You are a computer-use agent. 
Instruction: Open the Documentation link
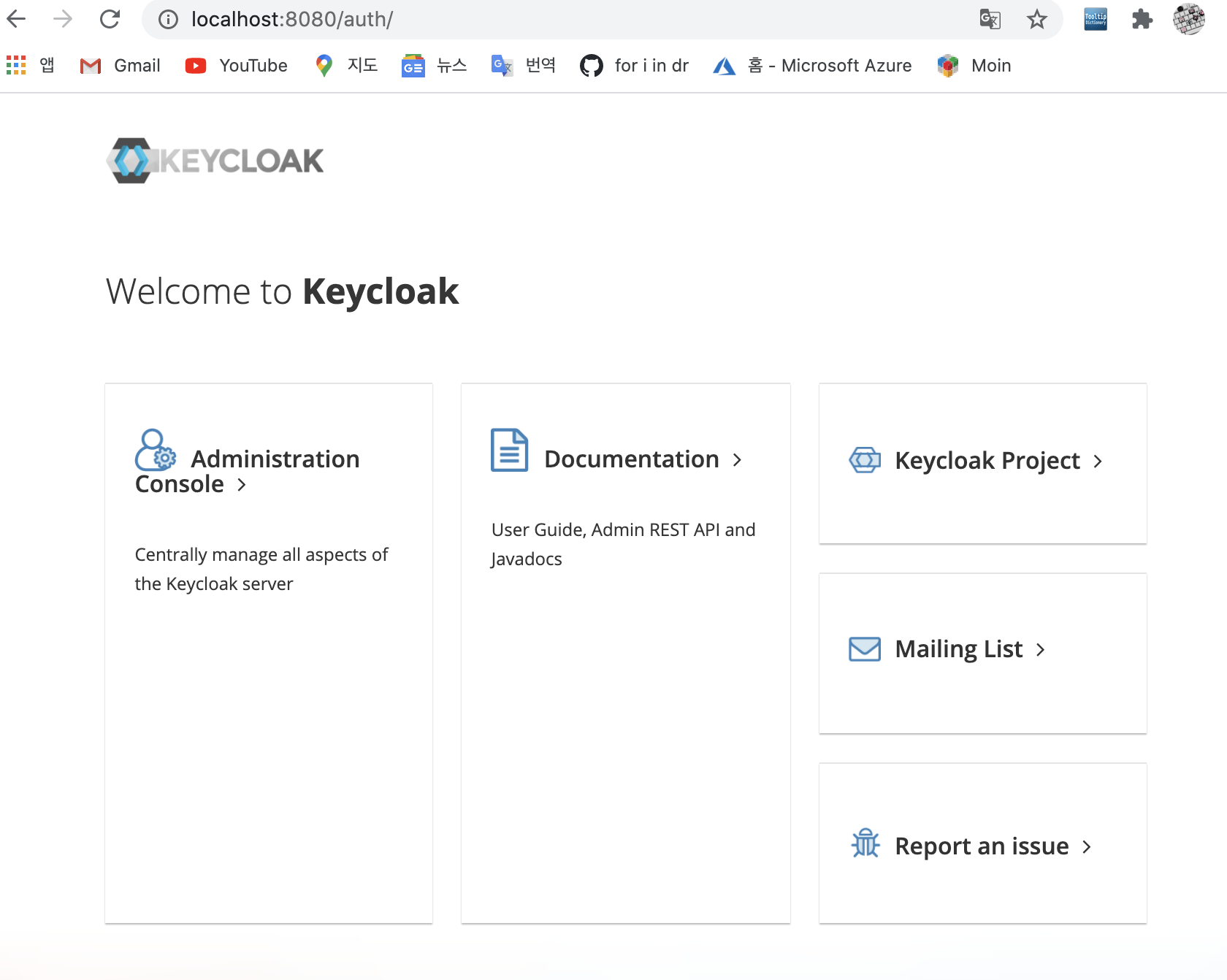(x=632, y=459)
